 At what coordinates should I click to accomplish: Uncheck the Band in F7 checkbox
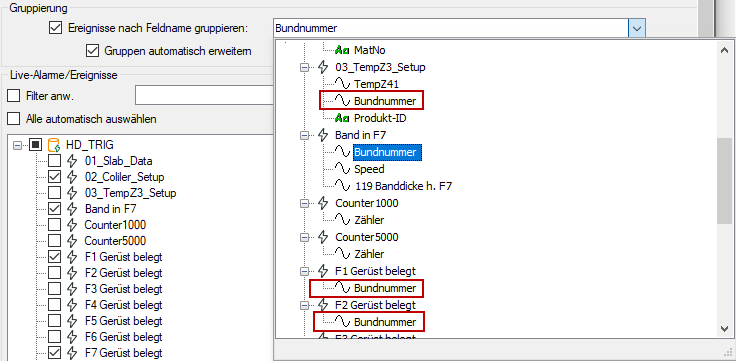55,208
